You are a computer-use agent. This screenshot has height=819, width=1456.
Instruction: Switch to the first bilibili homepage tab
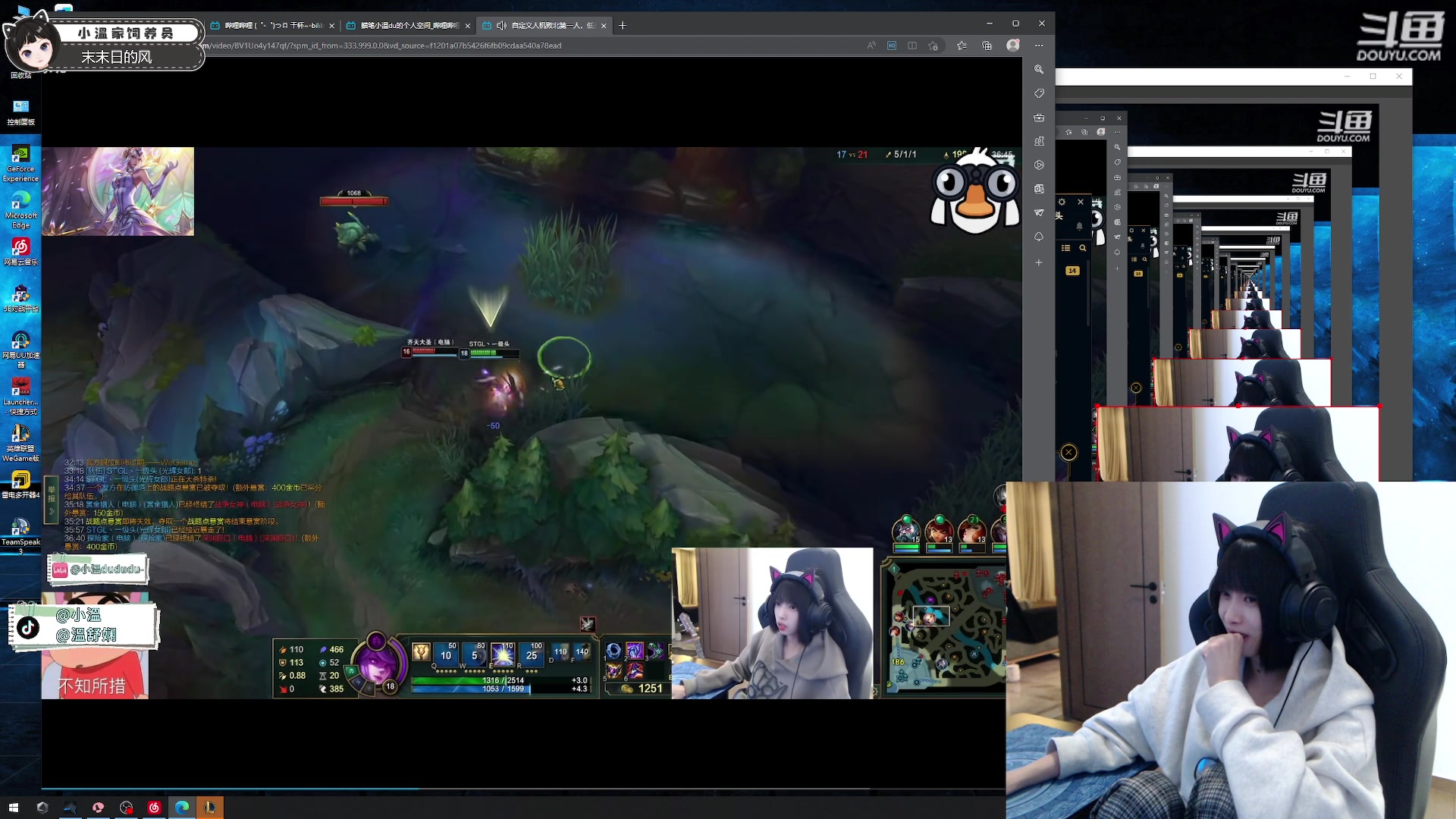pyautogui.click(x=271, y=25)
